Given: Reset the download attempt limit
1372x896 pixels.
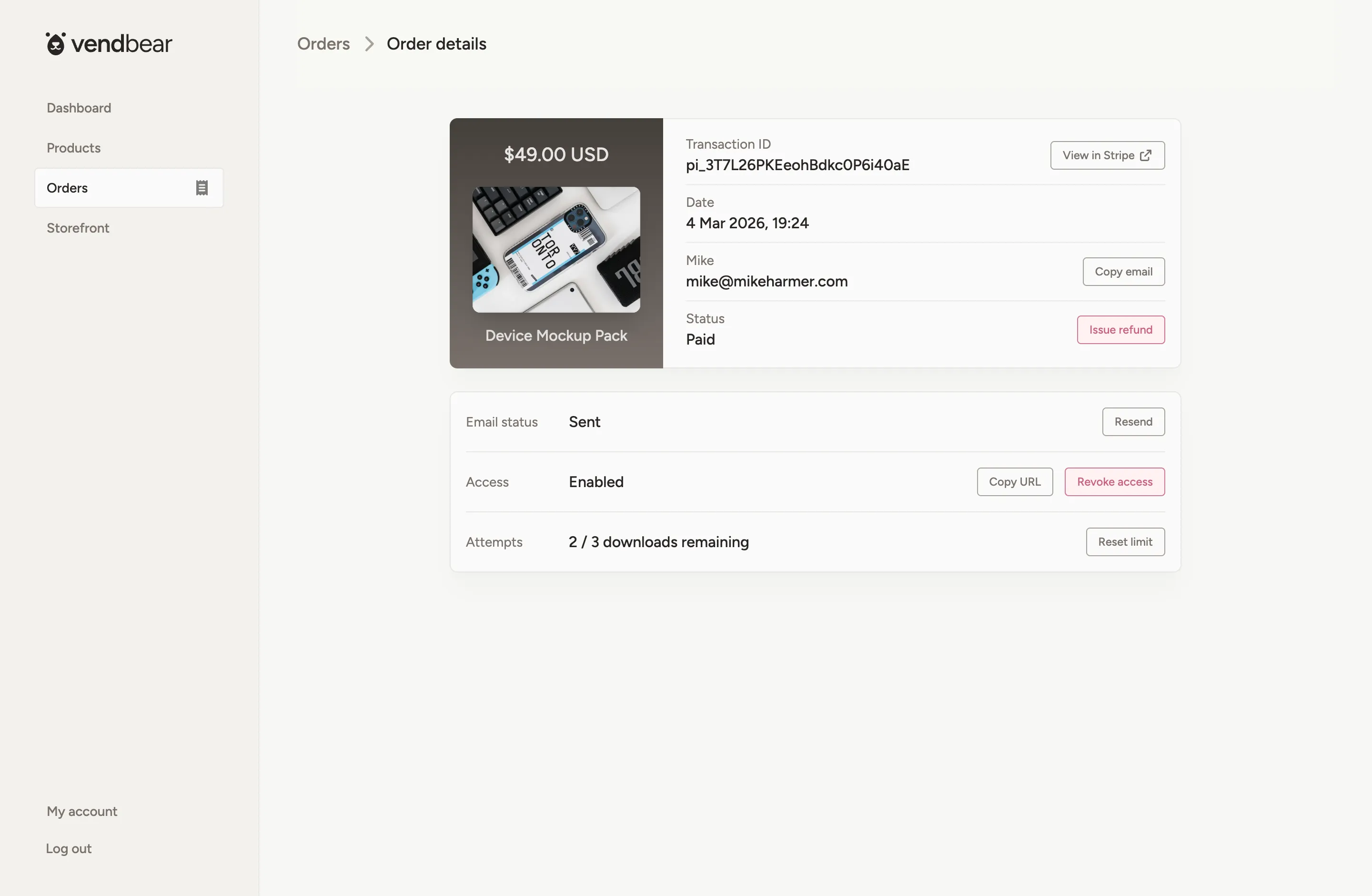Looking at the screenshot, I should point(1125,541).
